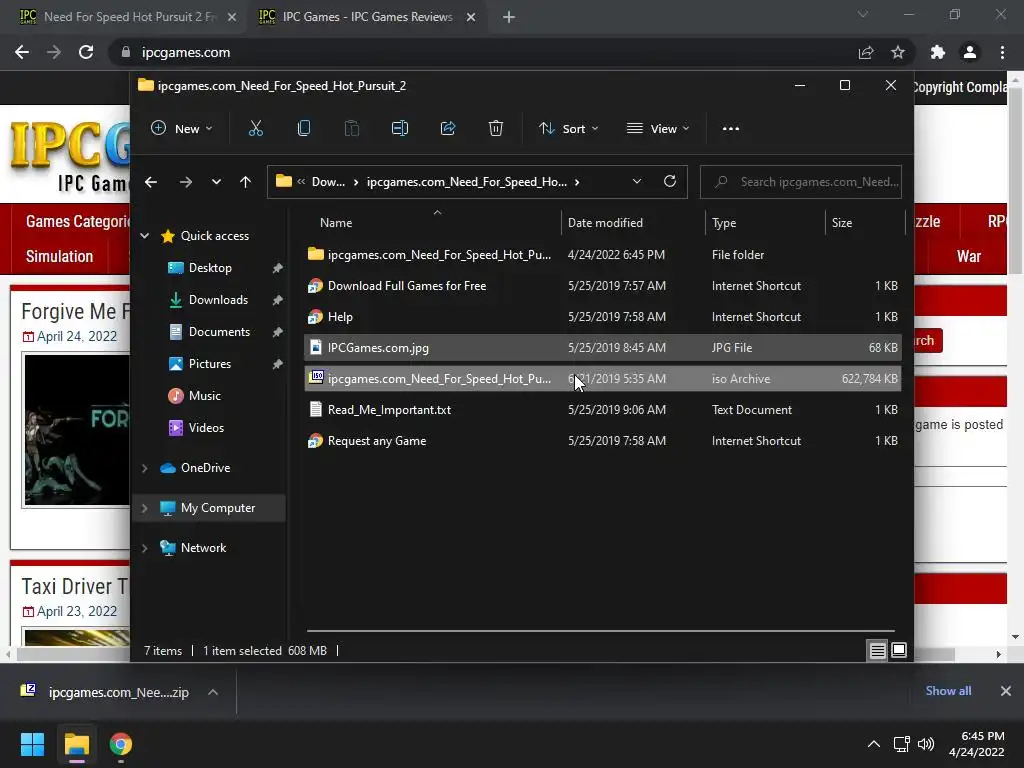Refresh the Explorer folder view
This screenshot has width=1024, height=768.
point(669,182)
